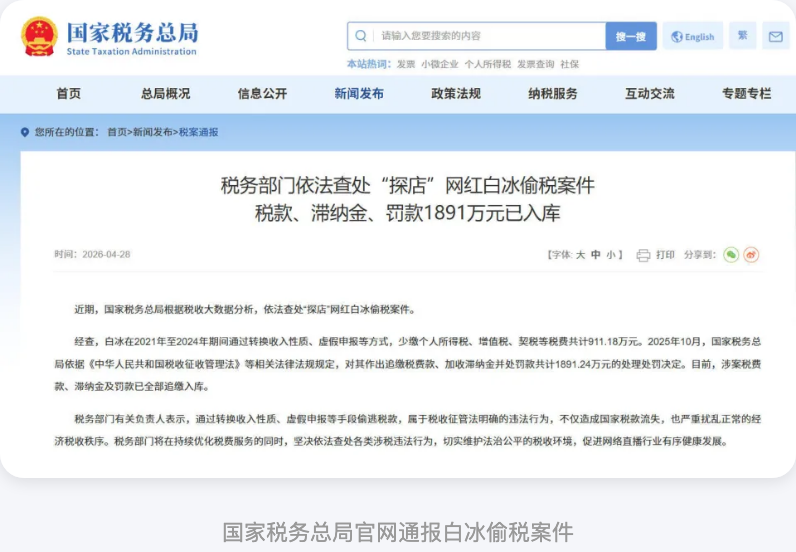Set font size to 中
Image resolution: width=796 pixels, height=552 pixels.
[595, 255]
